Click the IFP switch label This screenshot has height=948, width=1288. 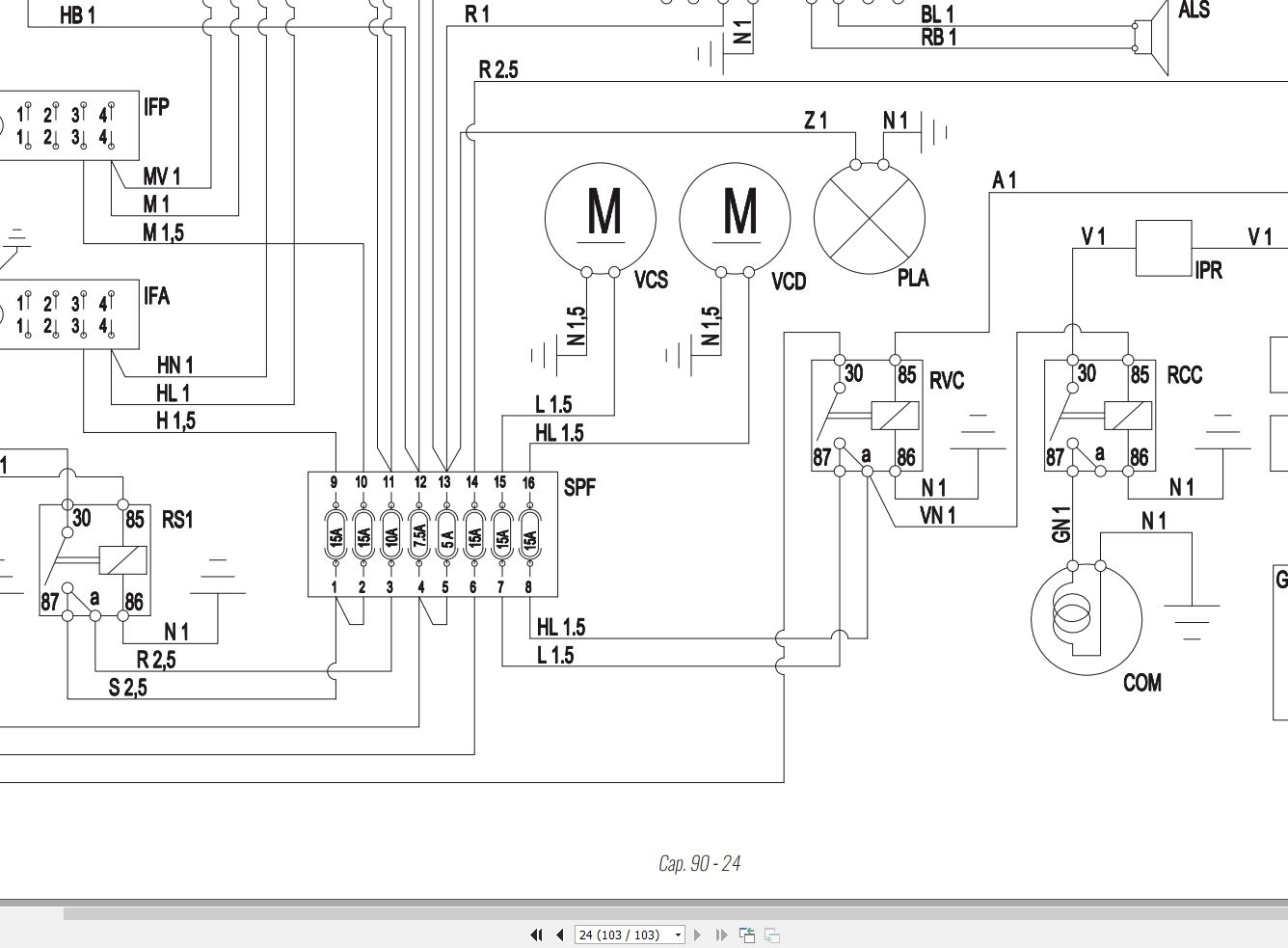pyautogui.click(x=156, y=106)
